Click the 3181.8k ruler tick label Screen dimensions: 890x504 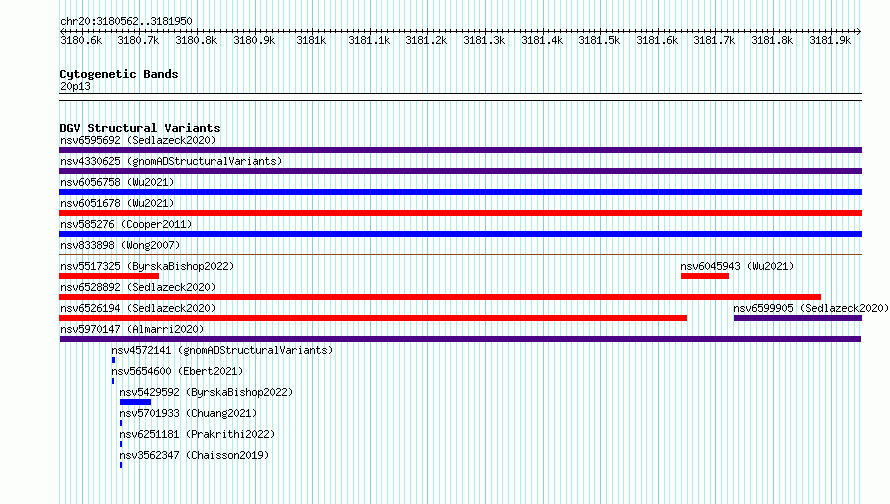[x=773, y=40]
